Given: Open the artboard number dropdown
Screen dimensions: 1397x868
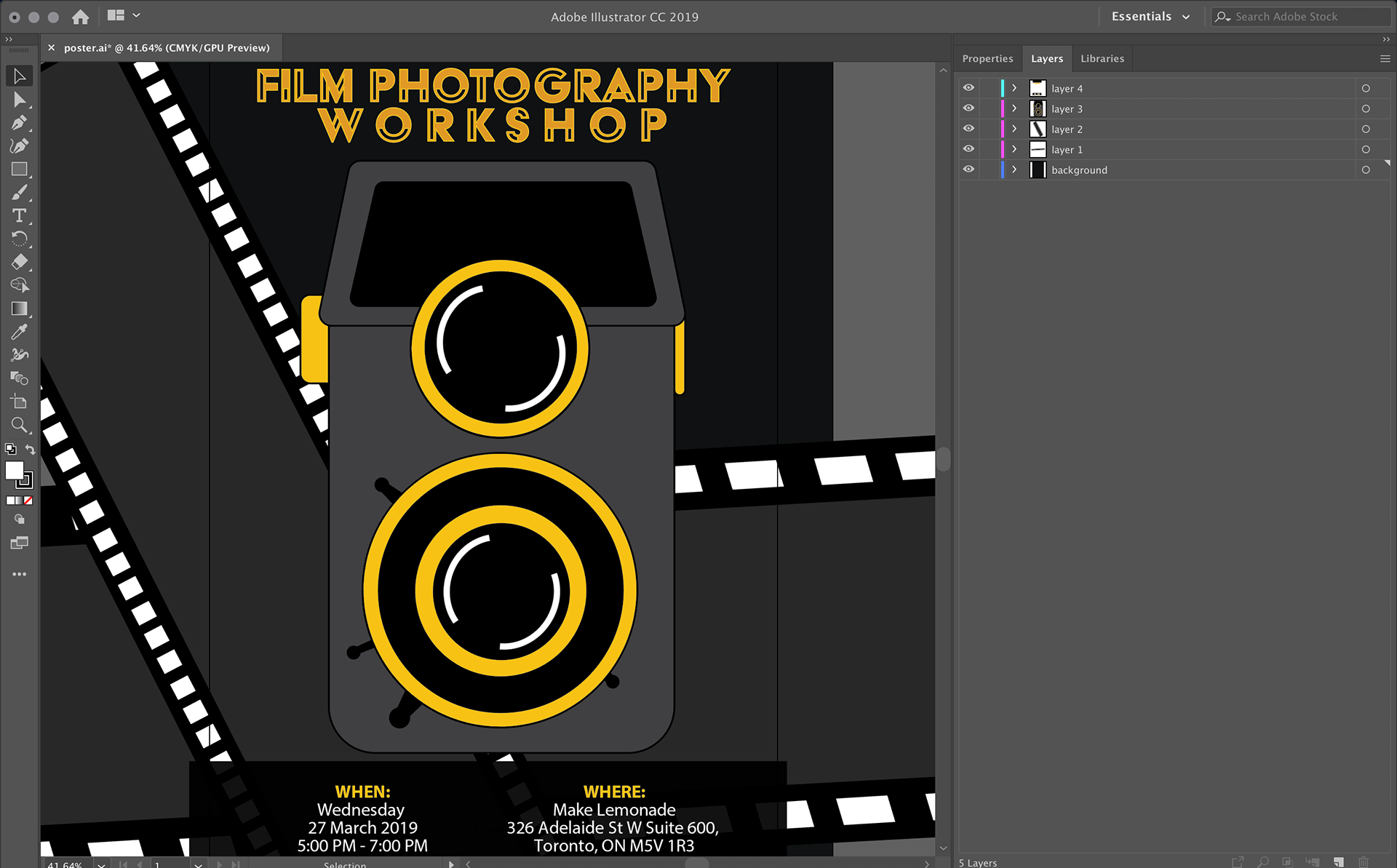Looking at the screenshot, I should [x=198, y=864].
